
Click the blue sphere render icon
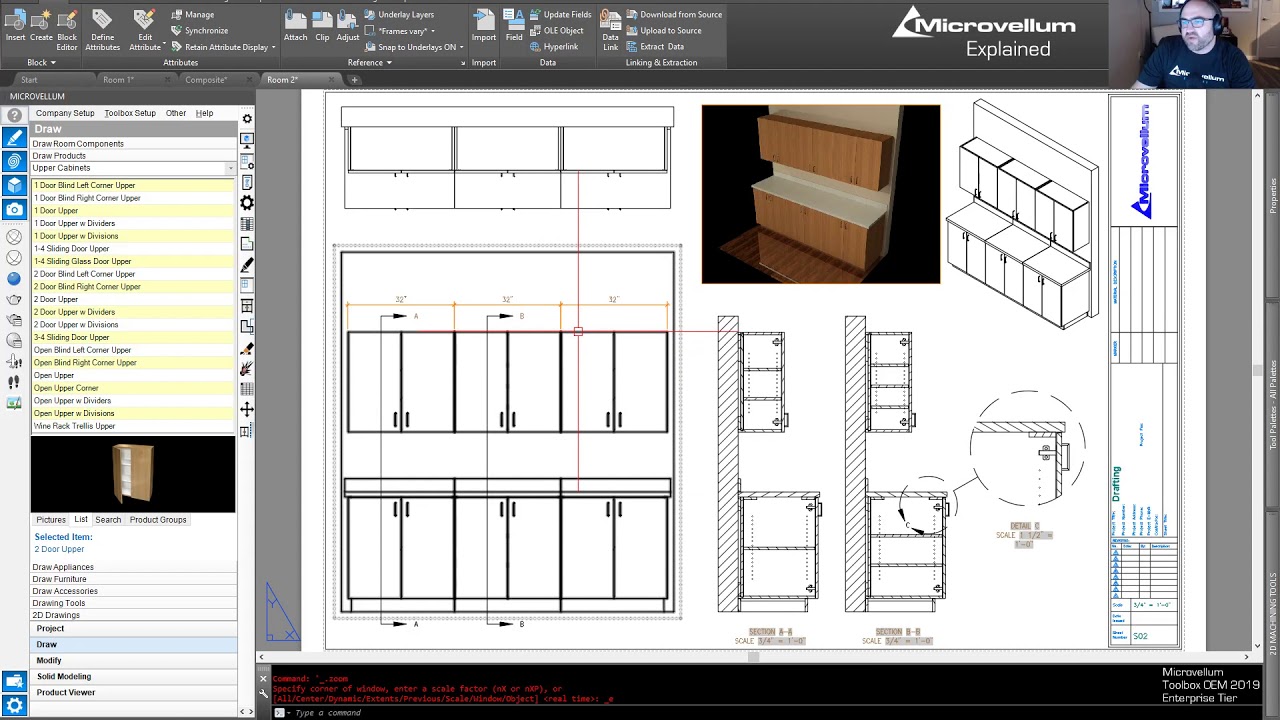[14, 279]
